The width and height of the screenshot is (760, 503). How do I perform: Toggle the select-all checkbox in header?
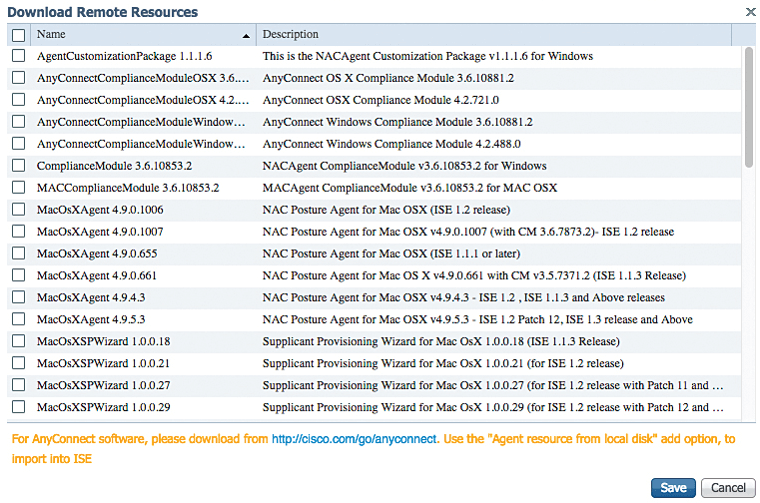pyautogui.click(x=18, y=35)
